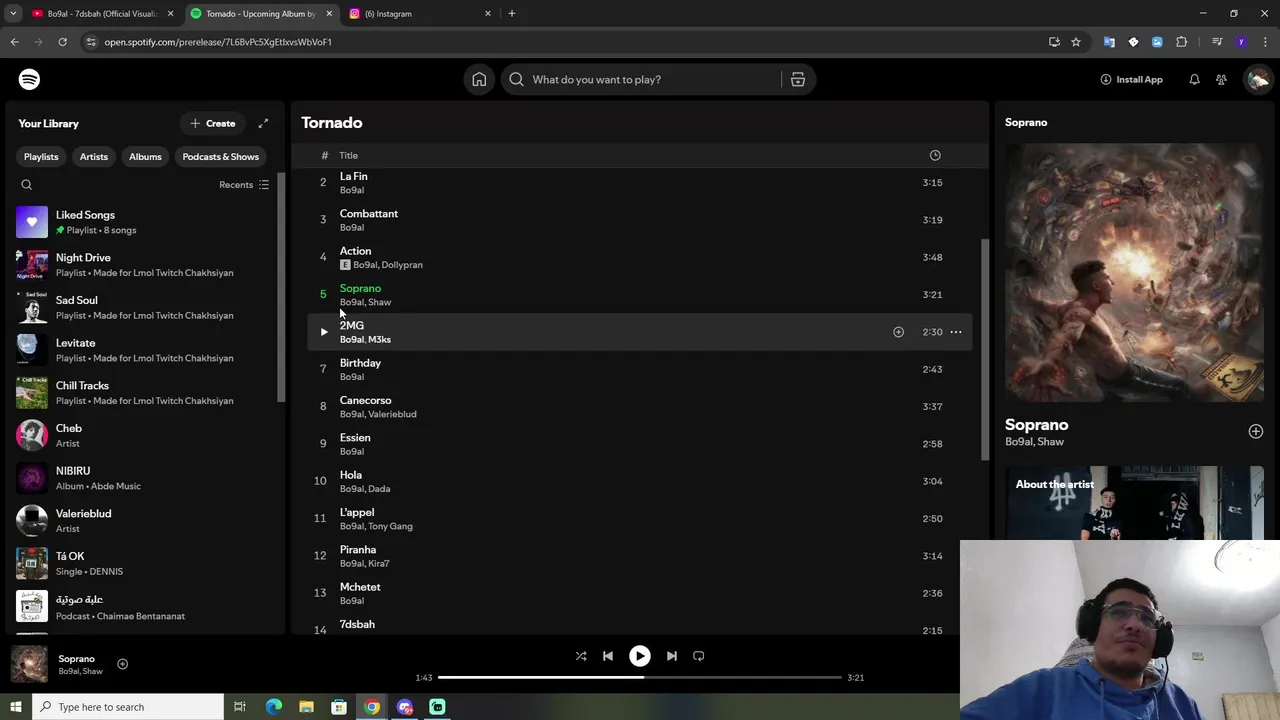
Task: Install App button
Action: tap(1131, 79)
